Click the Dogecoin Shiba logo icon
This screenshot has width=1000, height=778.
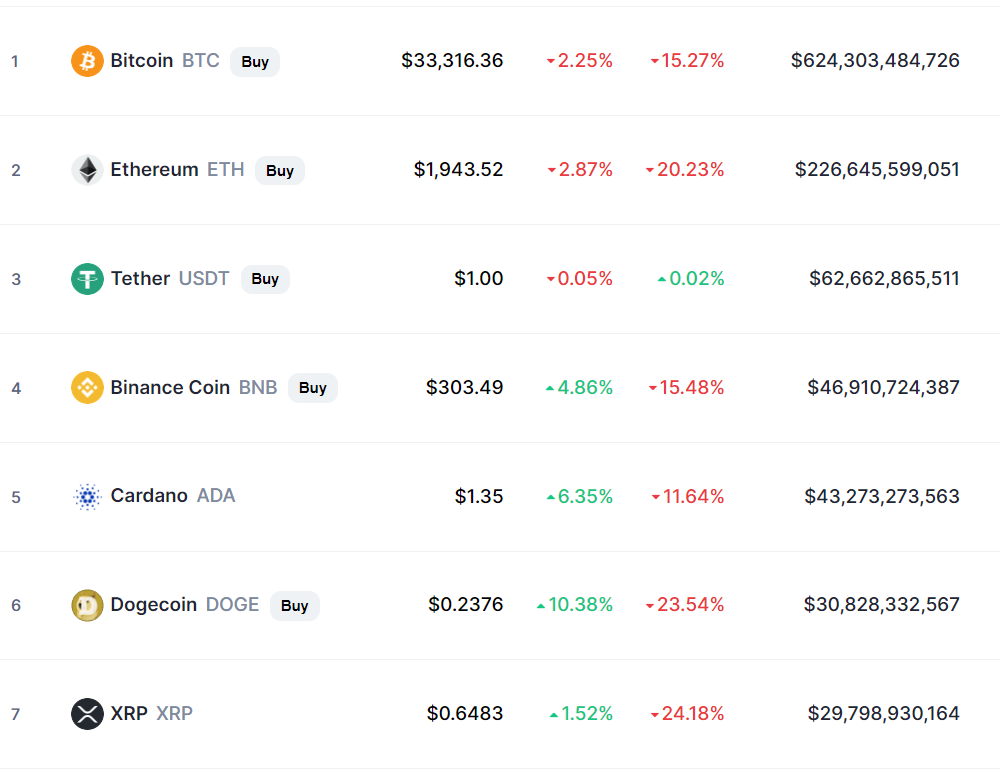coord(87,605)
